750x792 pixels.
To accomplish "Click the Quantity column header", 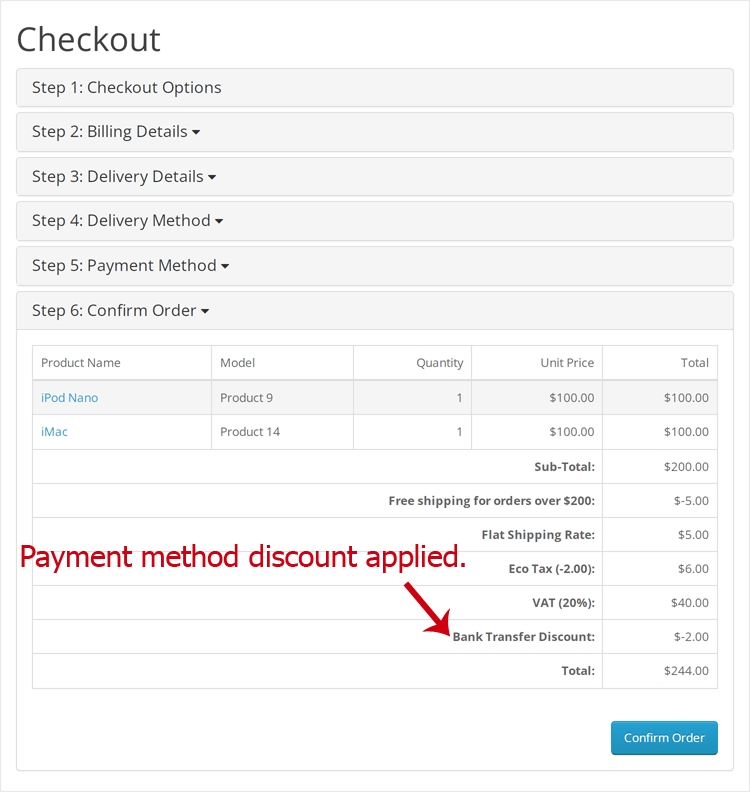I will pos(440,363).
